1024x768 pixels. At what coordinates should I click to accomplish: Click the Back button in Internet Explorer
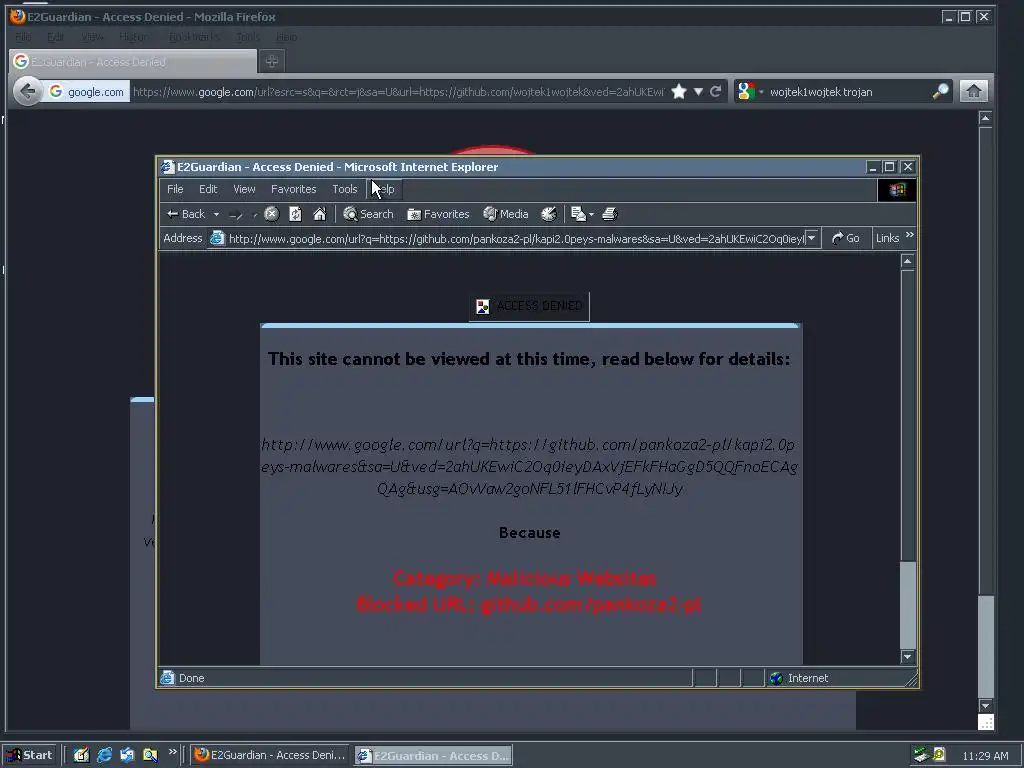click(185, 214)
